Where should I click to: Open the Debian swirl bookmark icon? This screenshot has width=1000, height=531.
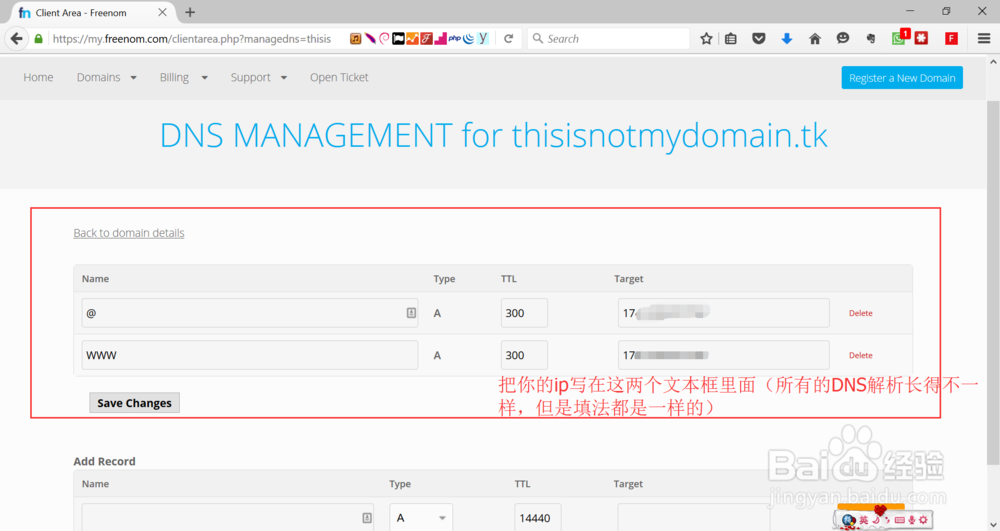(385, 38)
